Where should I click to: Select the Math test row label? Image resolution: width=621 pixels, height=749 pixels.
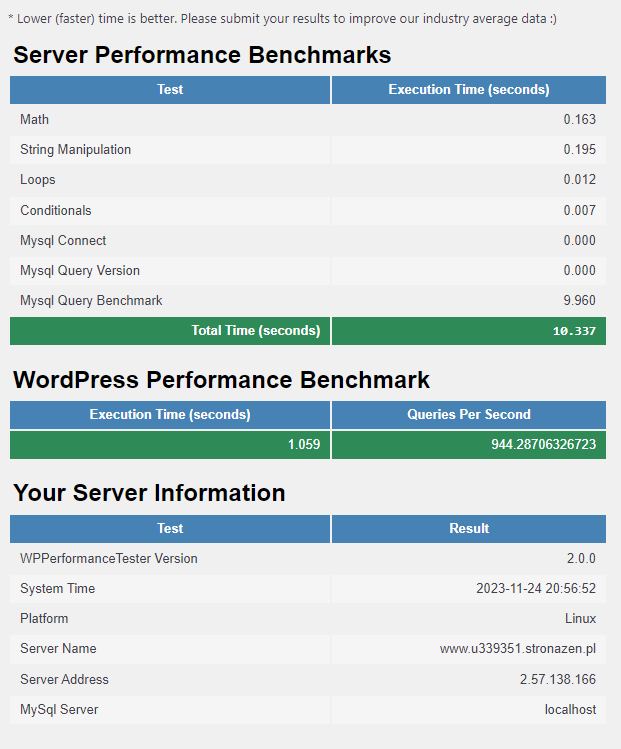pos(34,119)
